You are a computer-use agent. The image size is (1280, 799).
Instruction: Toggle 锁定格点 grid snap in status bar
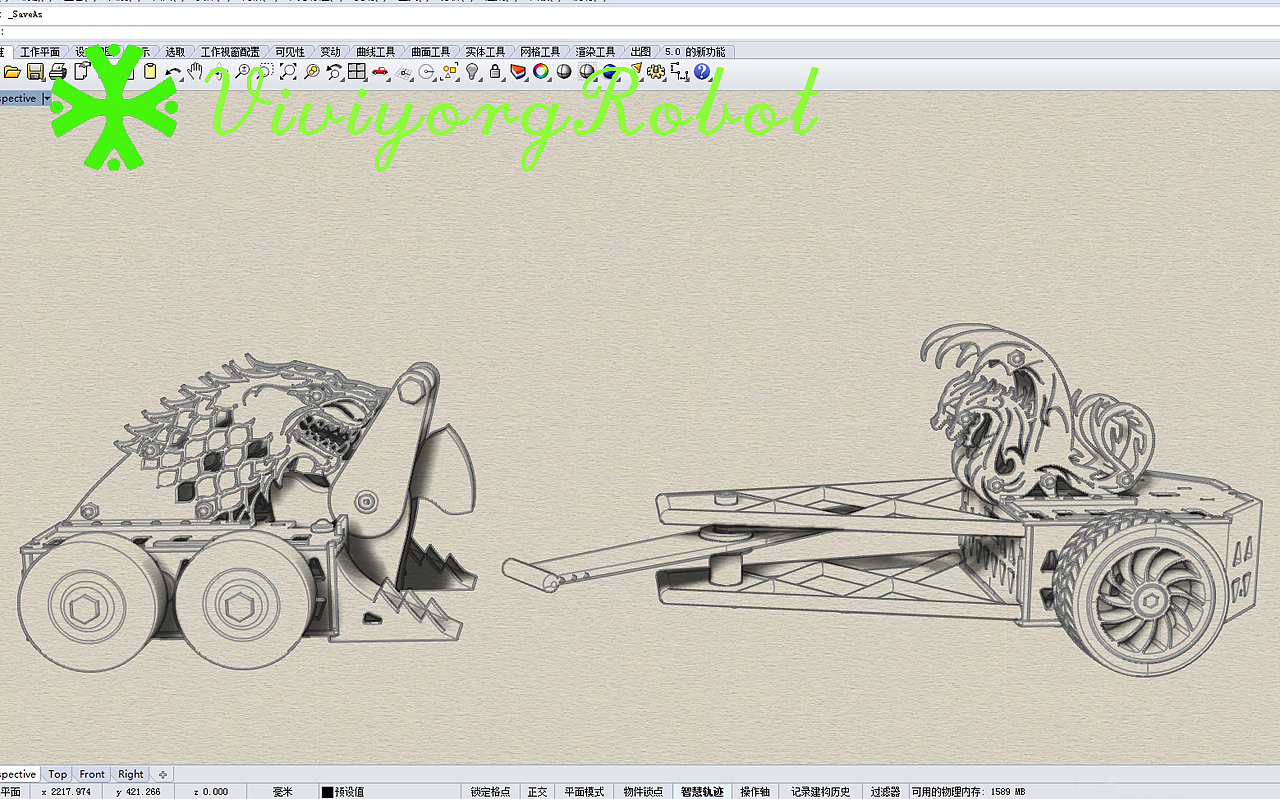click(x=490, y=791)
